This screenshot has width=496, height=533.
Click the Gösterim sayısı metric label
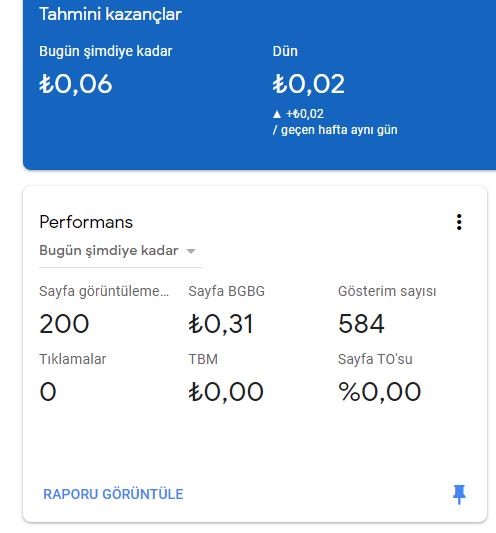coord(387,291)
